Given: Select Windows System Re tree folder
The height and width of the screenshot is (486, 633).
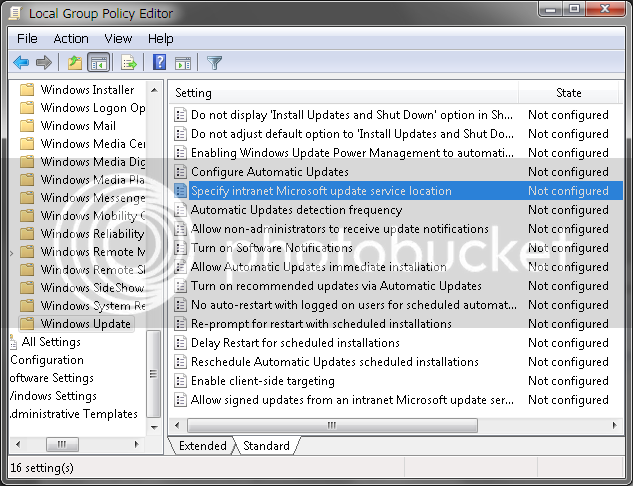Looking at the screenshot, I should (82, 306).
